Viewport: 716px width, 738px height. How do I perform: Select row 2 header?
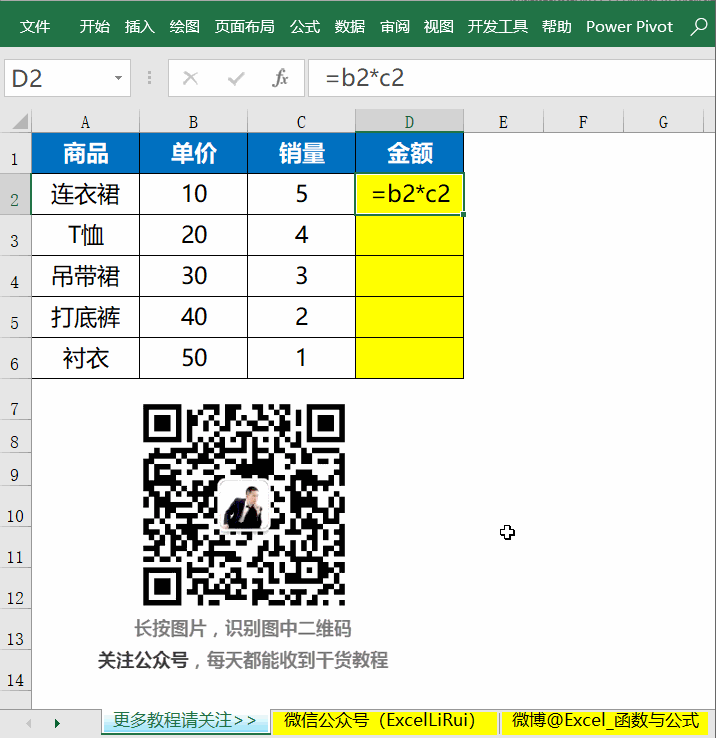click(x=15, y=194)
